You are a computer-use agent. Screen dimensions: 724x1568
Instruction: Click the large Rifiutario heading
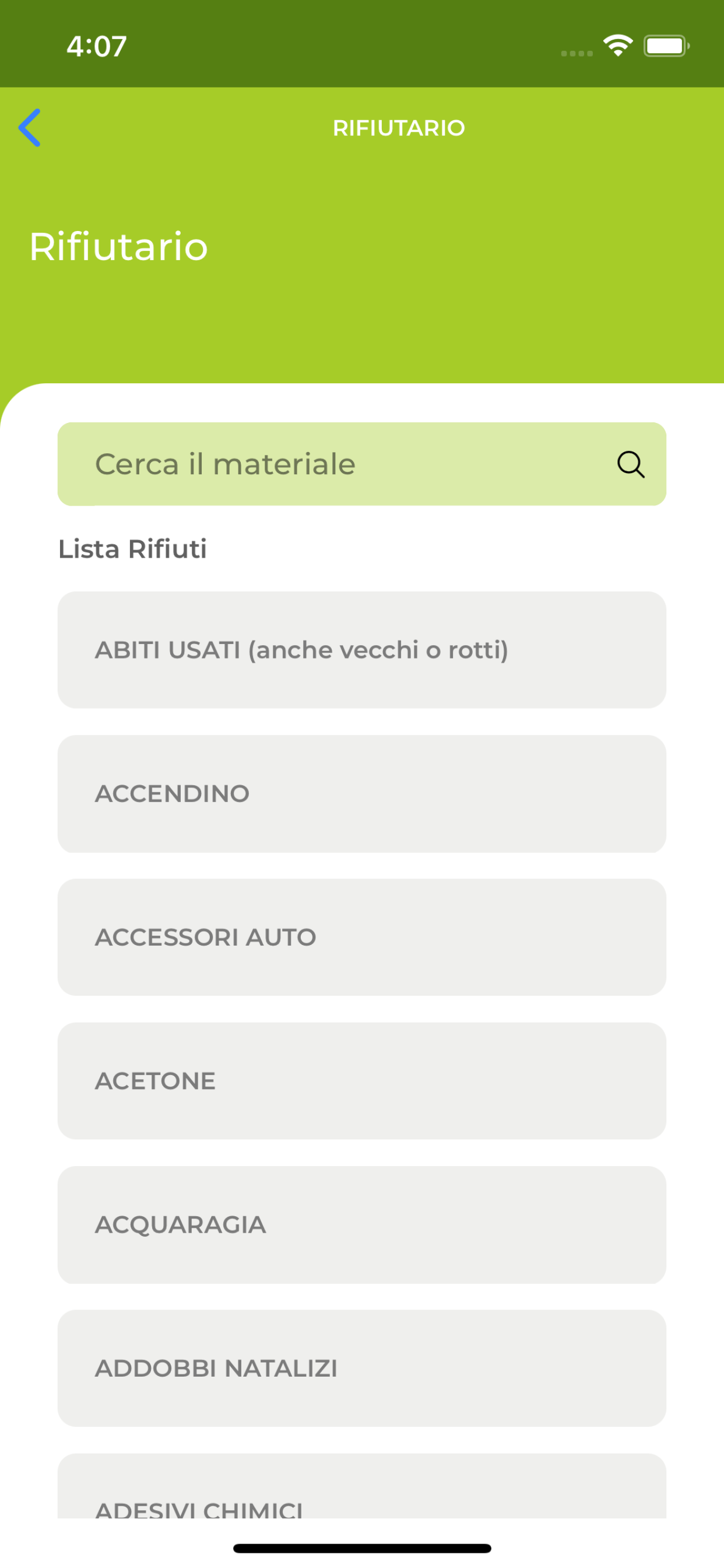[119, 247]
